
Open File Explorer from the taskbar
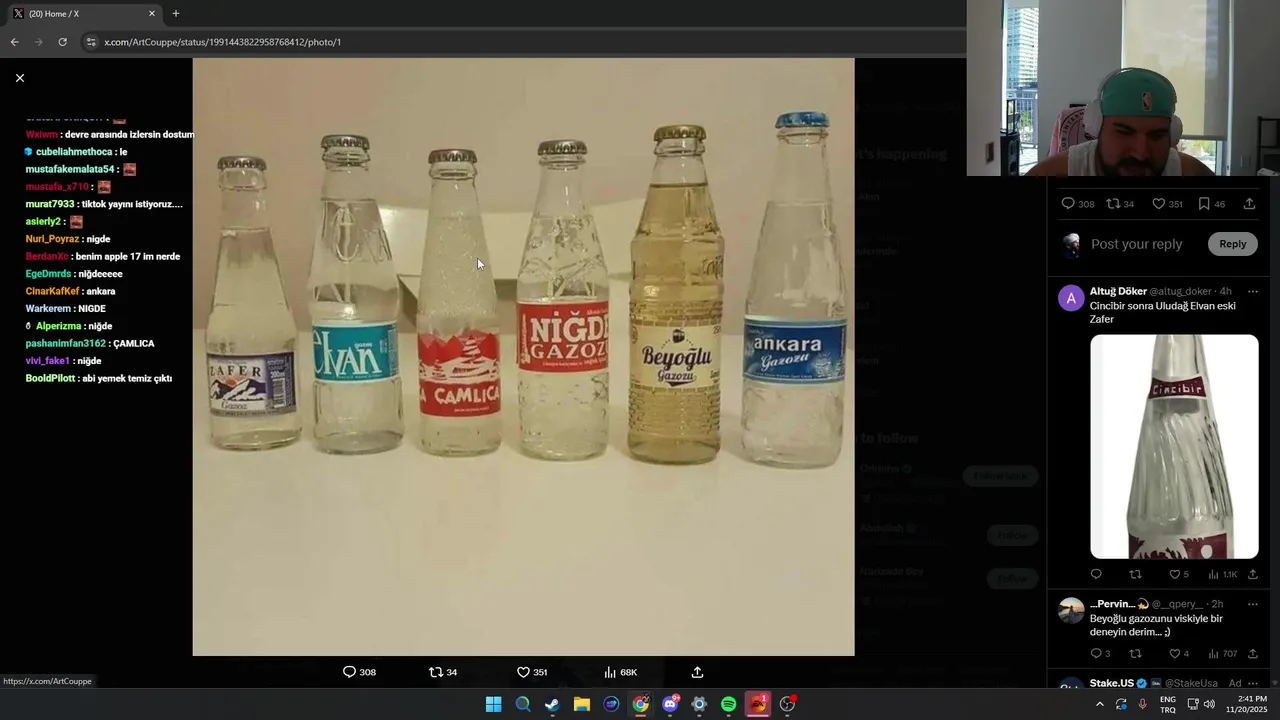(x=582, y=704)
